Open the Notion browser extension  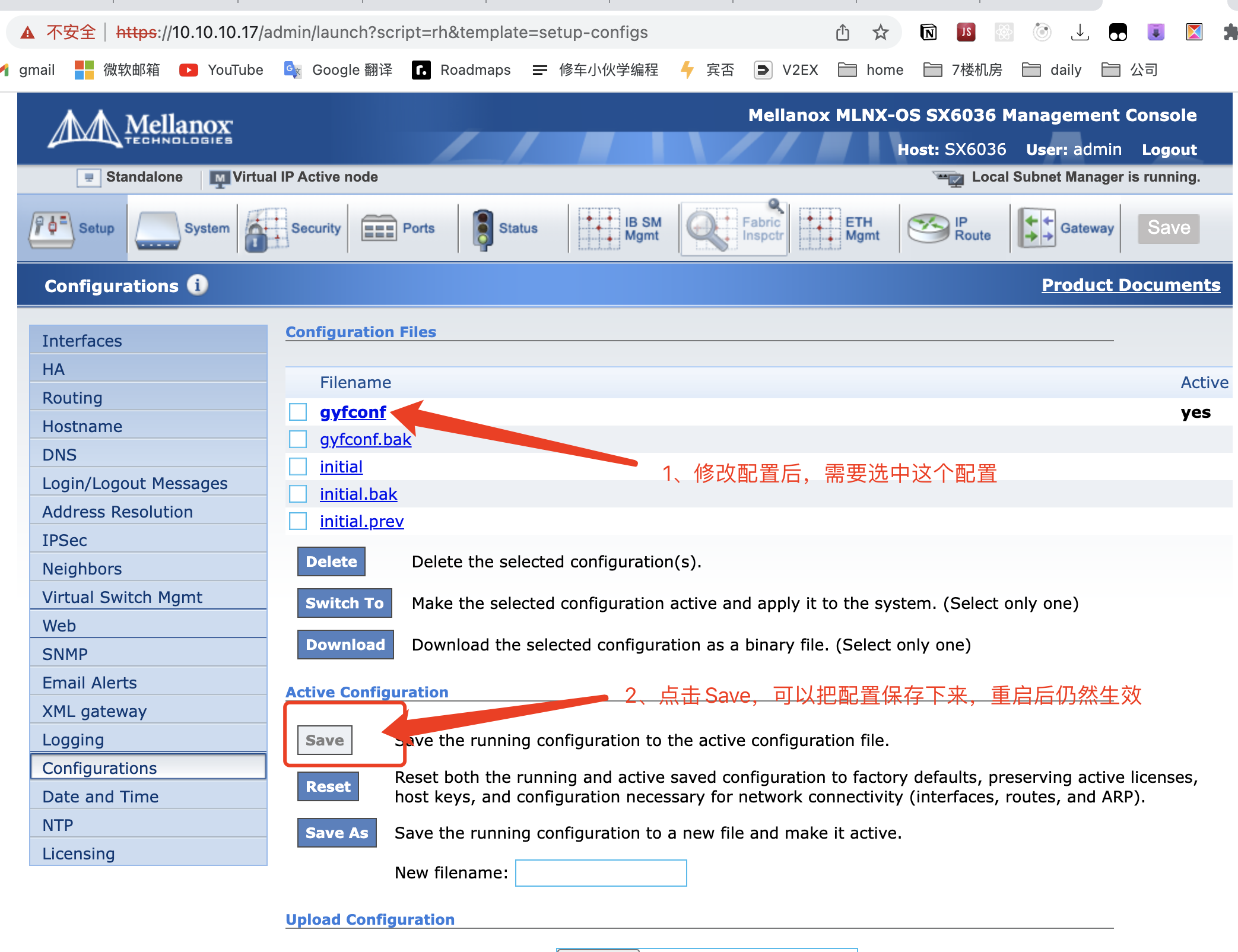point(928,32)
